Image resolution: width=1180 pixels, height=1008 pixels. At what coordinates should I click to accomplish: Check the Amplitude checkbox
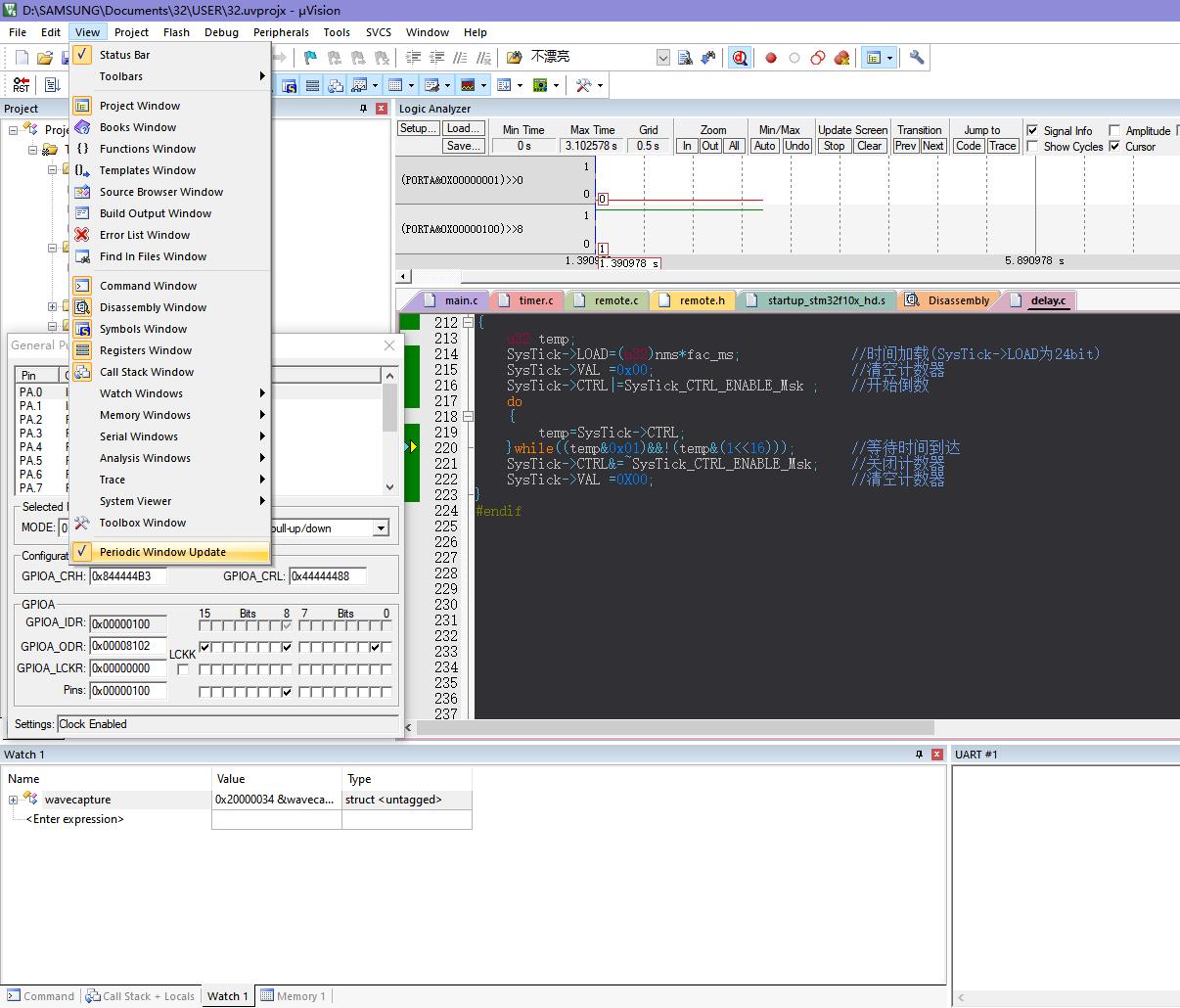pyautogui.click(x=1114, y=130)
